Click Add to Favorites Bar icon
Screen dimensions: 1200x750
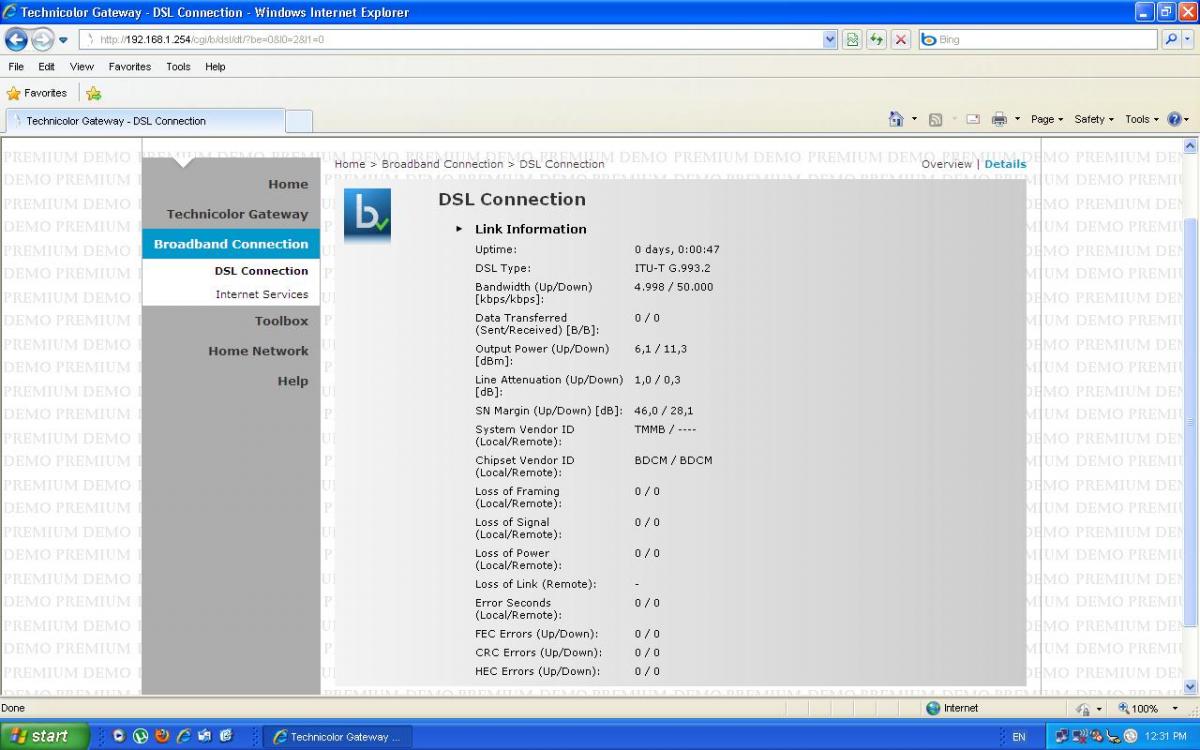[93, 93]
